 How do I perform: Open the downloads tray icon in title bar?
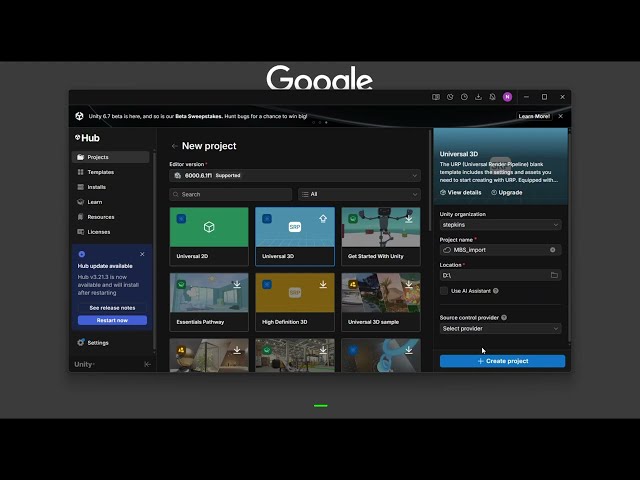click(478, 97)
